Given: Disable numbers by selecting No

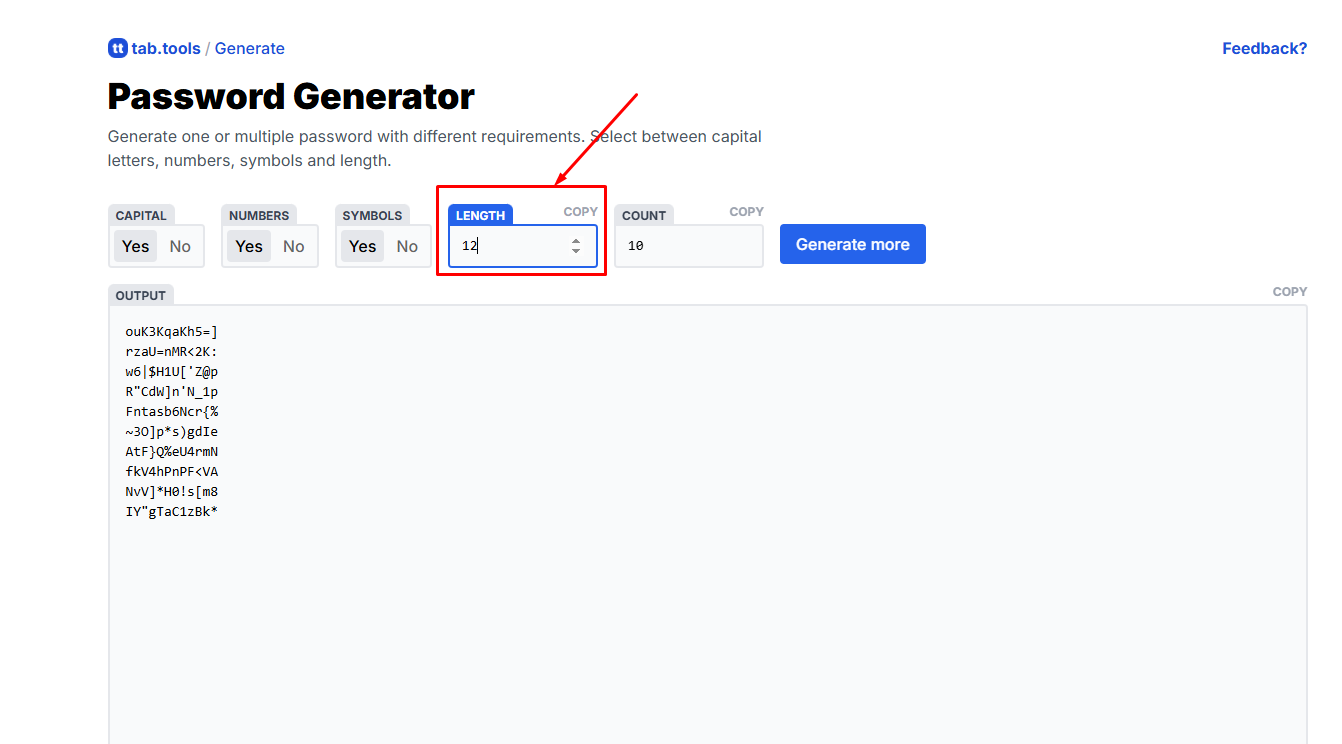Looking at the screenshot, I should pos(293,246).
